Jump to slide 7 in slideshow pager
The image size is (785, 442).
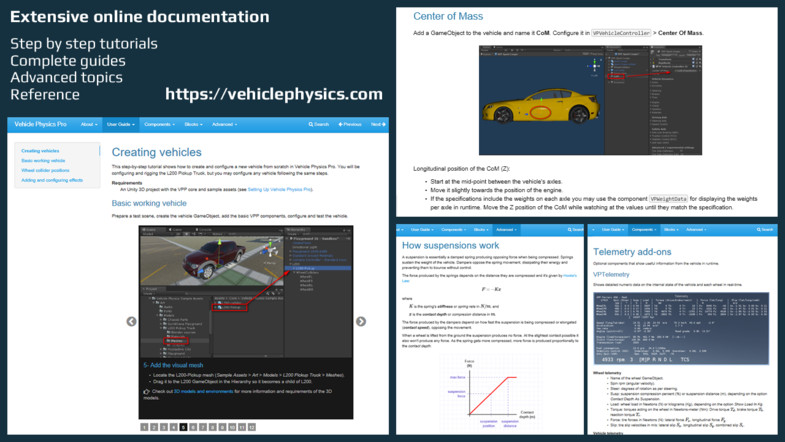(x=203, y=427)
